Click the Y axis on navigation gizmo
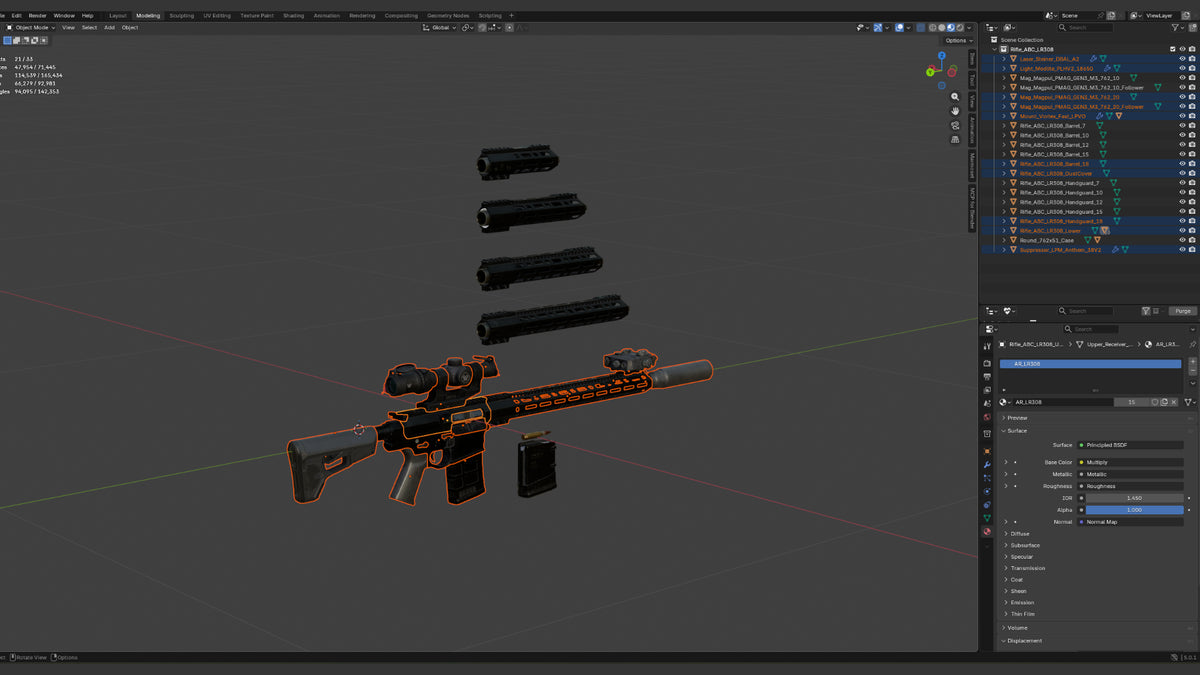The image size is (1200, 675). pos(930,72)
